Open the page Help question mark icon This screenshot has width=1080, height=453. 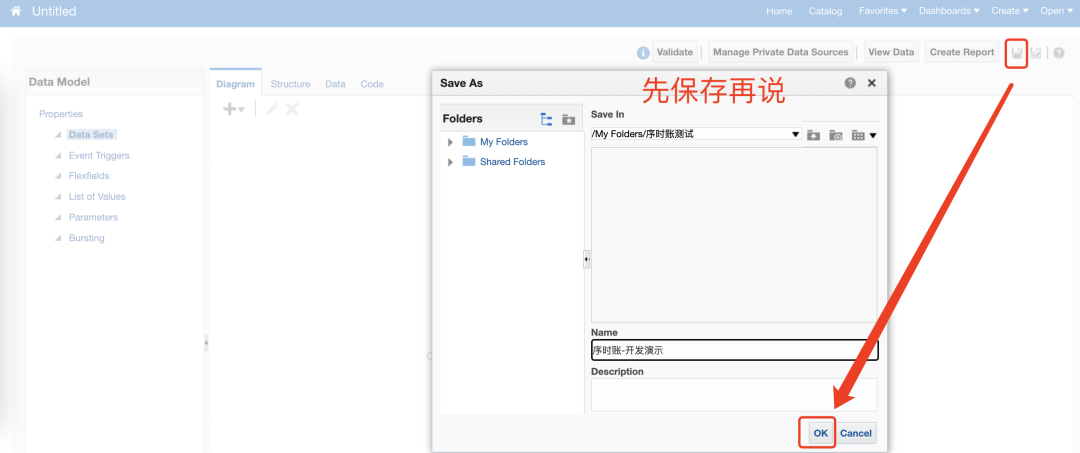1059,52
